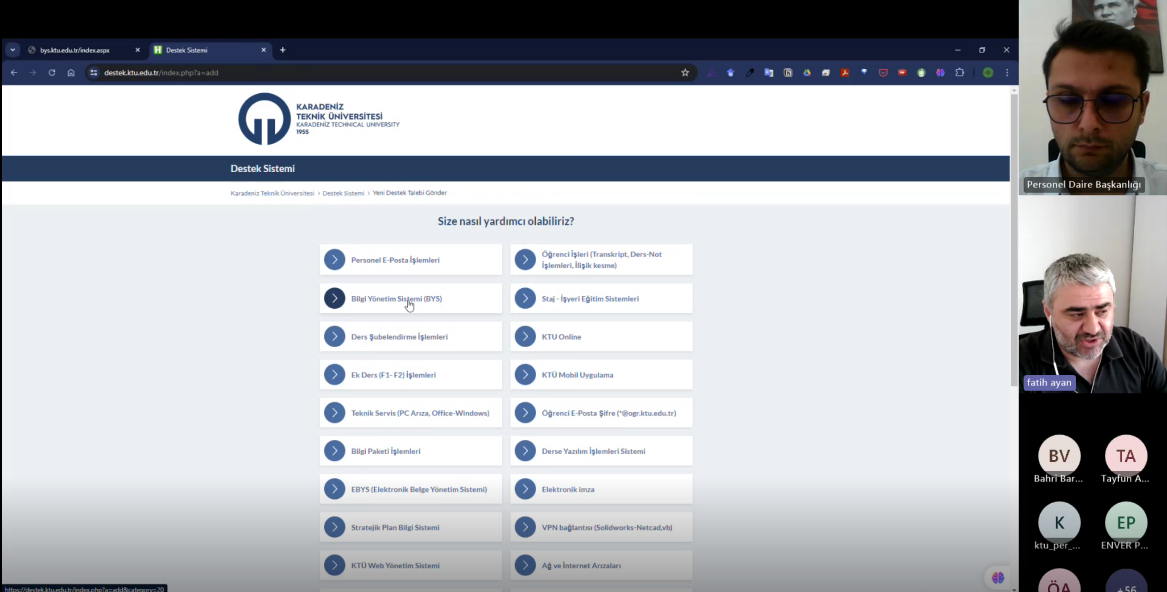Click Personel Daire Başkanlığı video thumbnail
The height and width of the screenshot is (592, 1167).
(x=1093, y=98)
